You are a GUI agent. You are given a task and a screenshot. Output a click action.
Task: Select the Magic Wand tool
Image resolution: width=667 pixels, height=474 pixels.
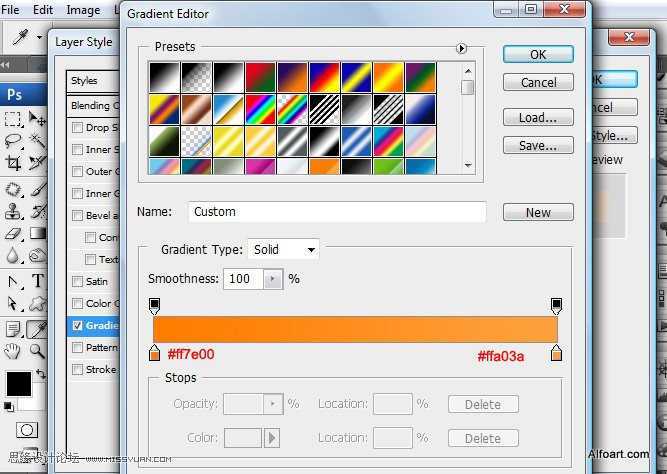pyautogui.click(x=37, y=141)
